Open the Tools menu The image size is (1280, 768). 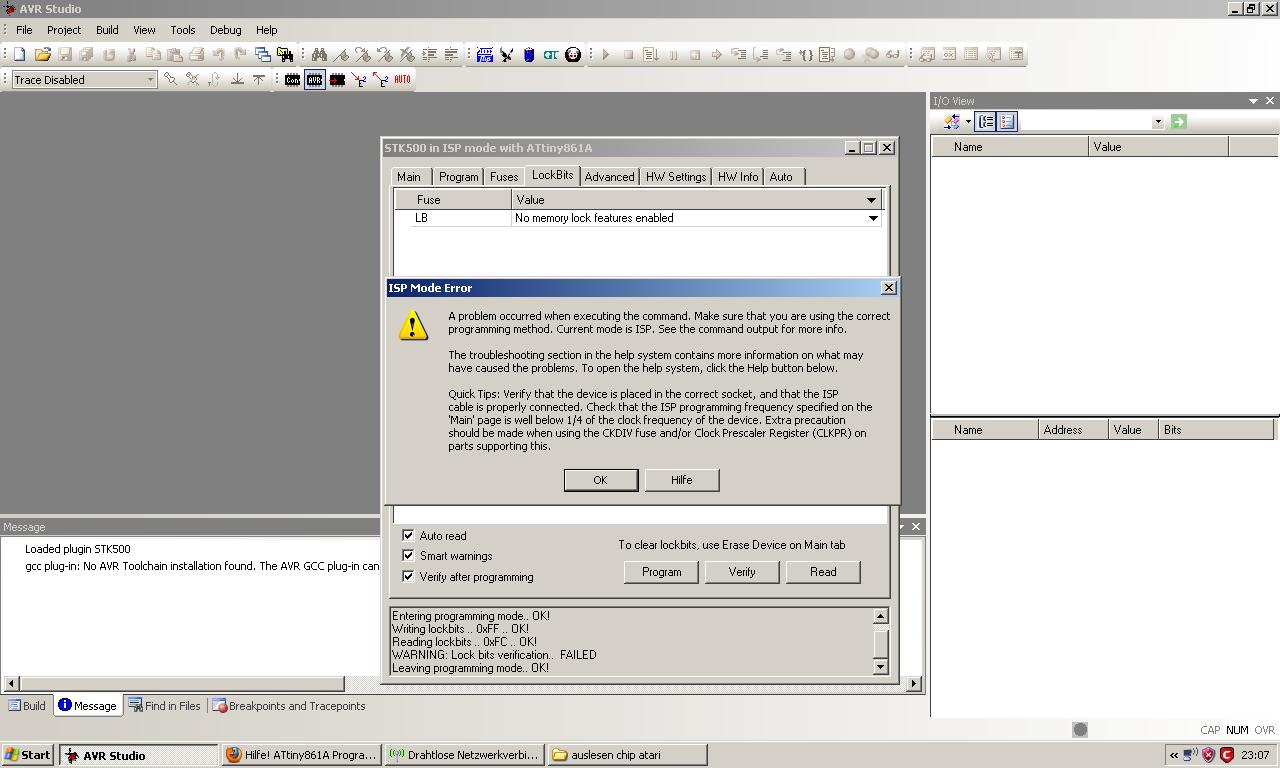(183, 30)
